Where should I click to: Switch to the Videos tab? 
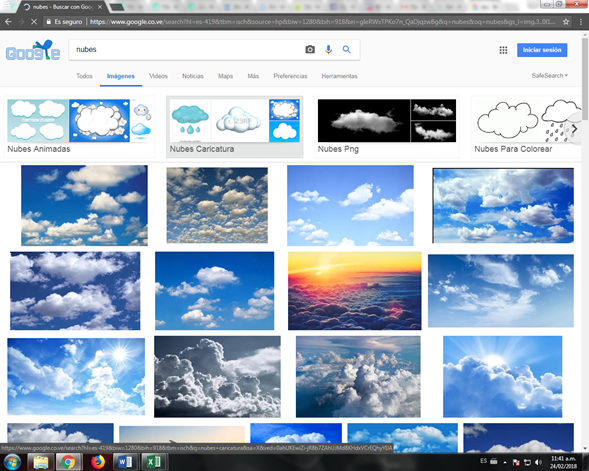158,76
